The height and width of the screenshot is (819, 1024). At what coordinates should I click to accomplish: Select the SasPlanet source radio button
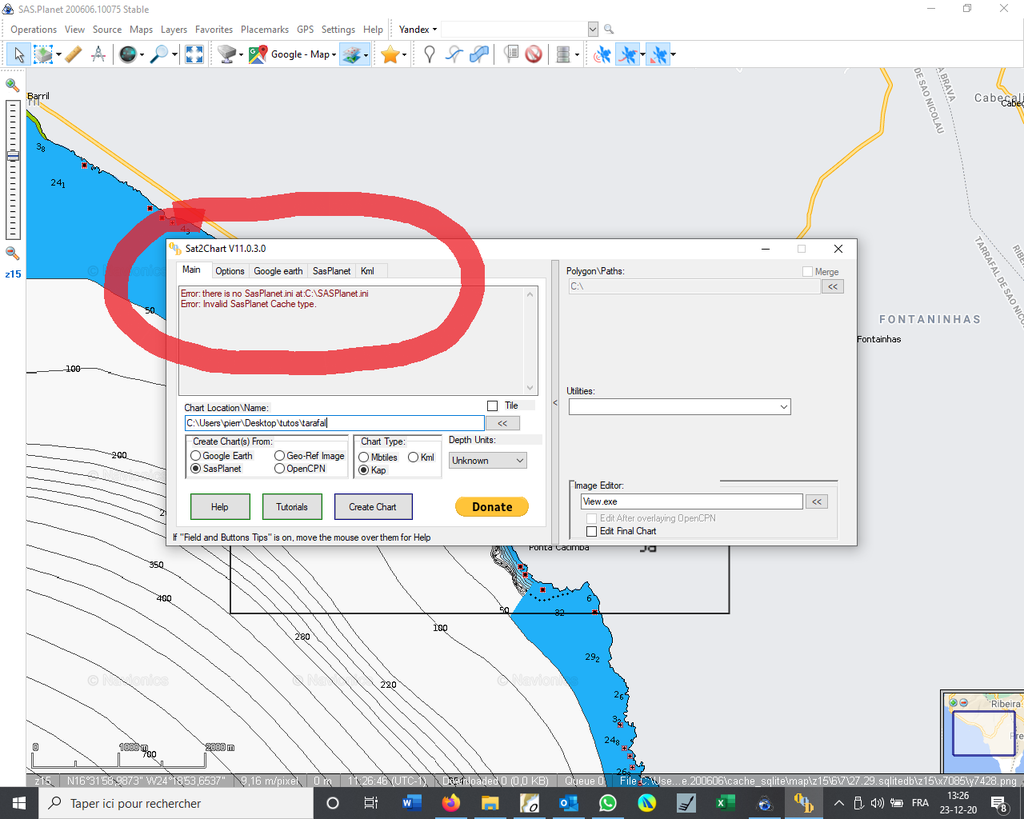pos(195,469)
